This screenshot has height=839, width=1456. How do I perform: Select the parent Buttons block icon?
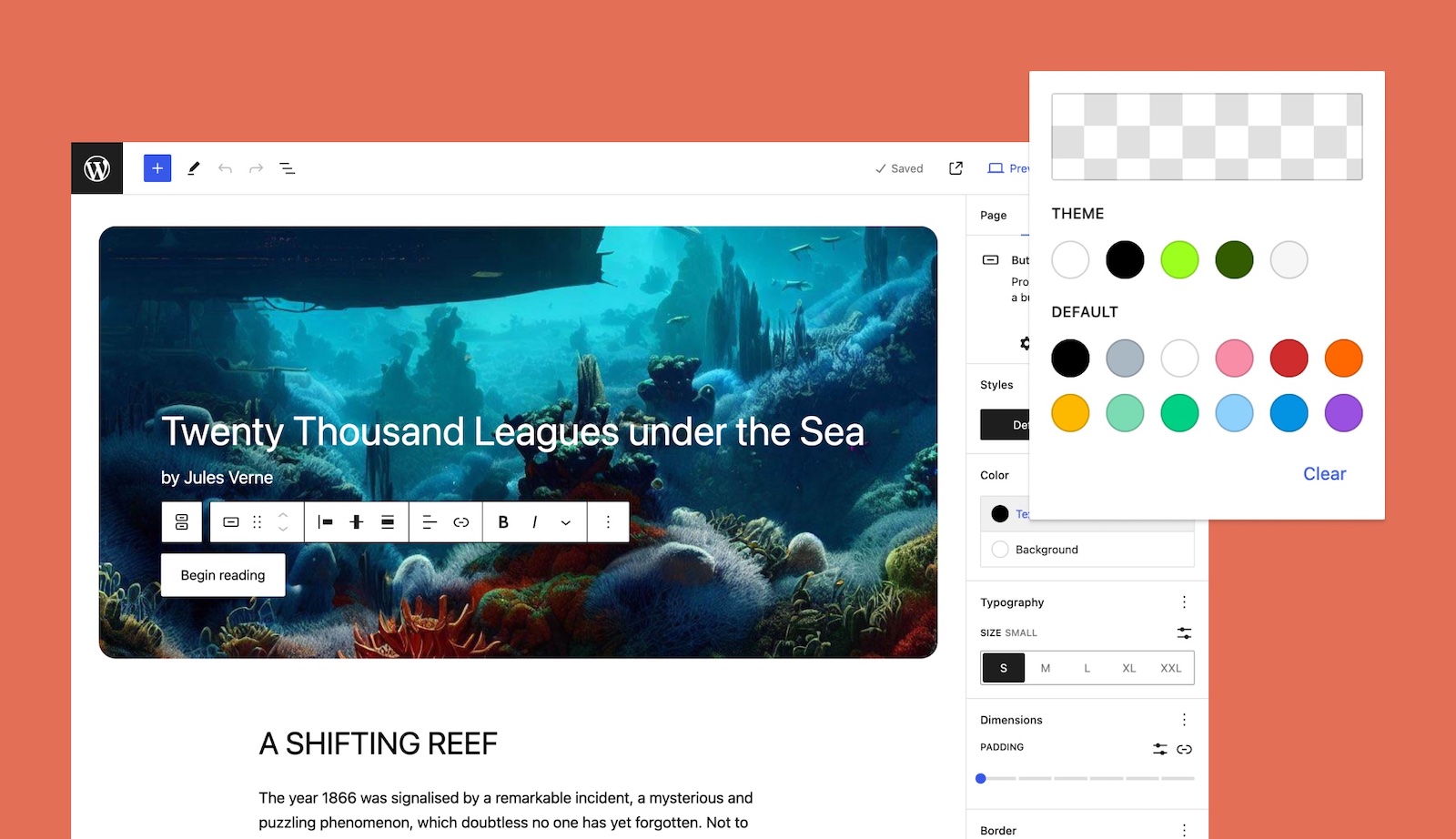pyautogui.click(x=182, y=522)
